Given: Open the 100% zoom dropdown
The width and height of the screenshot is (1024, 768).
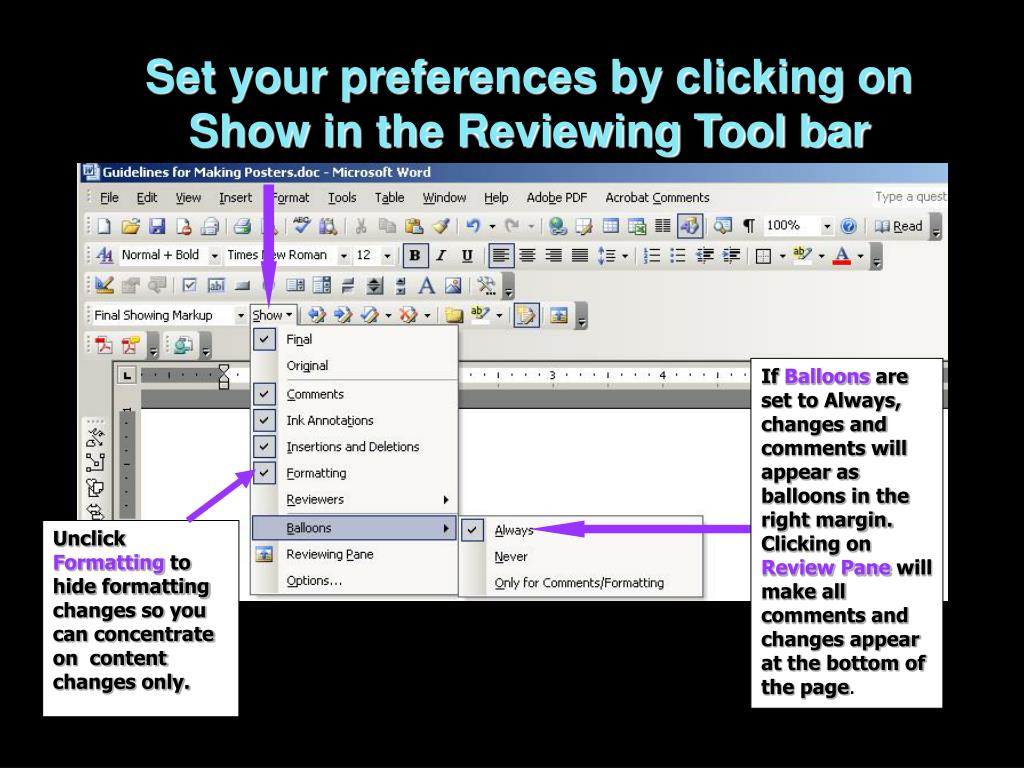Looking at the screenshot, I should pyautogui.click(x=827, y=227).
